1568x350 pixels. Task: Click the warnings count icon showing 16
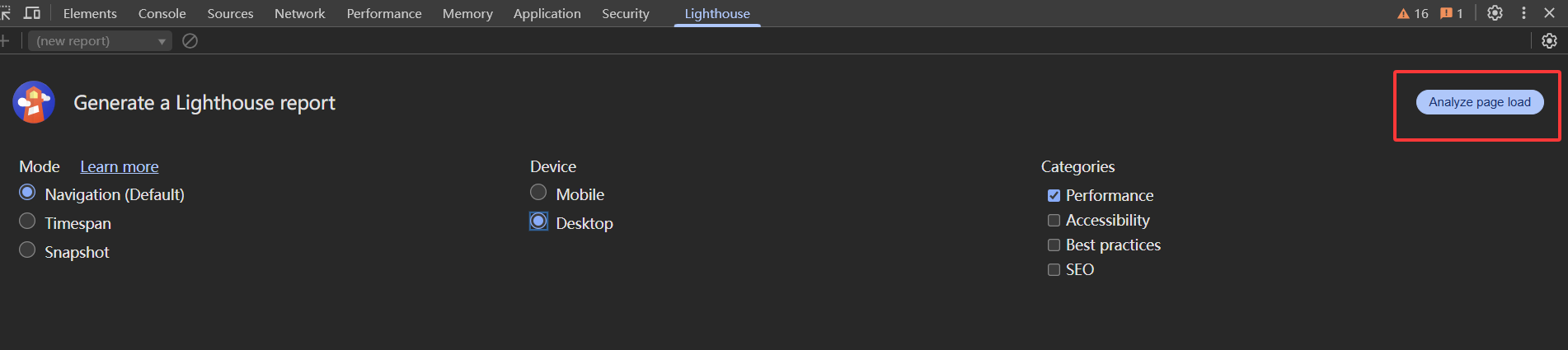point(1413,13)
